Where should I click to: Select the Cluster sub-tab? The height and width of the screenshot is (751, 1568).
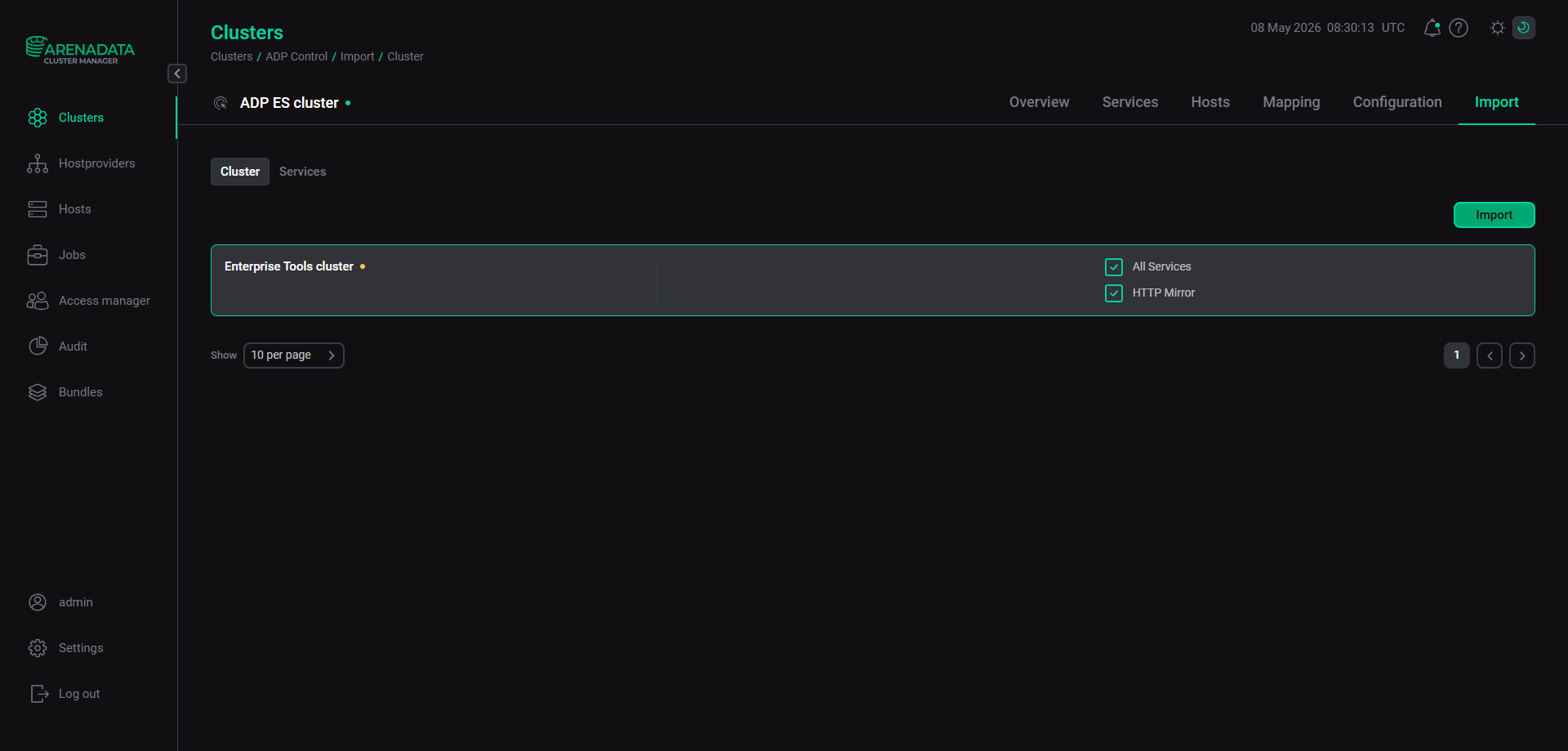click(x=240, y=172)
